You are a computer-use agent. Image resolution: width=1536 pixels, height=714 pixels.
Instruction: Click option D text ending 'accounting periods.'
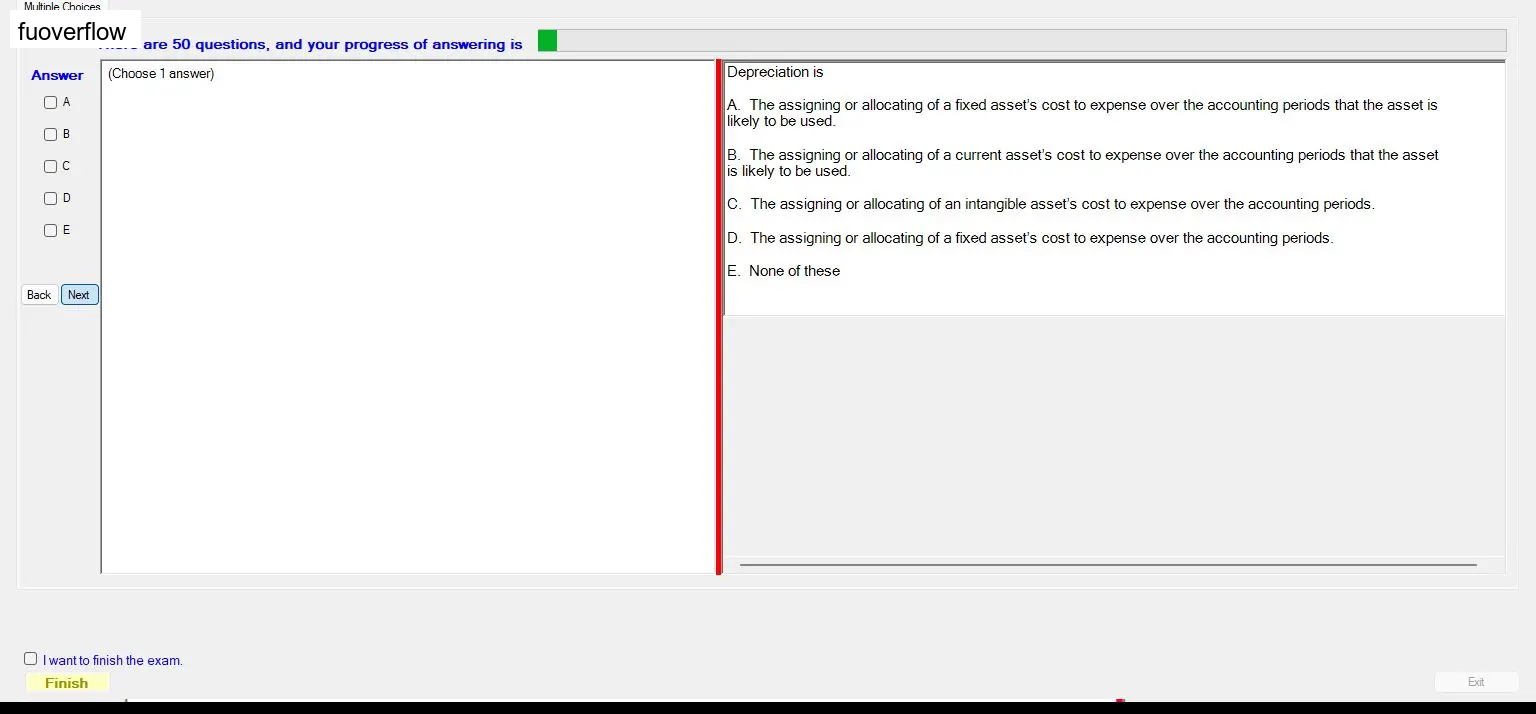pos(1030,238)
